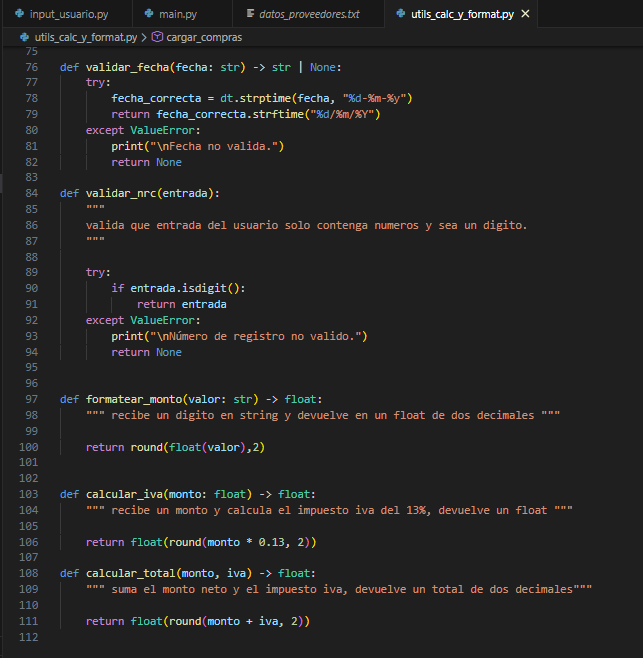Click the calcular_iva function definition name
Viewport: 643px width, 658px height.
(x=124, y=494)
